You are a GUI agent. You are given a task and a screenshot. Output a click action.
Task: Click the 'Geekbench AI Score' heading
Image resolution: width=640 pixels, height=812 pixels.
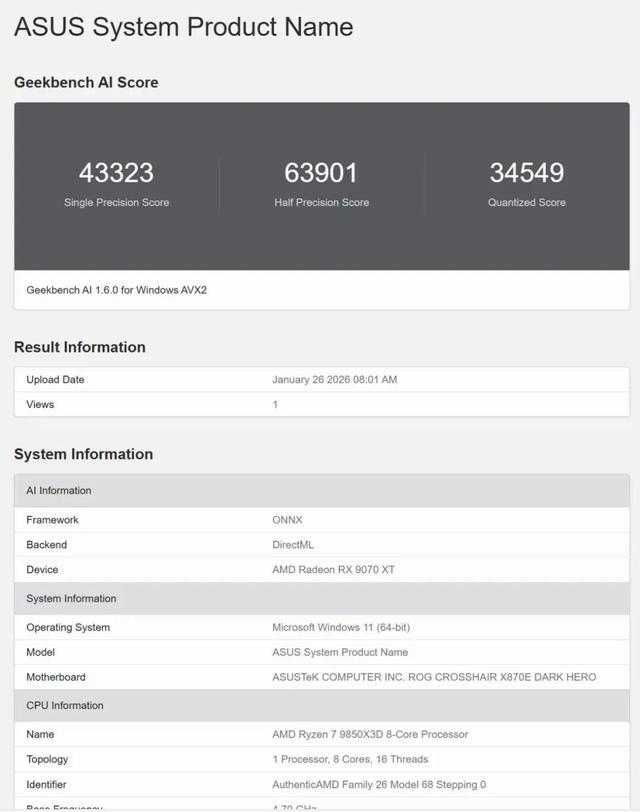pos(86,82)
